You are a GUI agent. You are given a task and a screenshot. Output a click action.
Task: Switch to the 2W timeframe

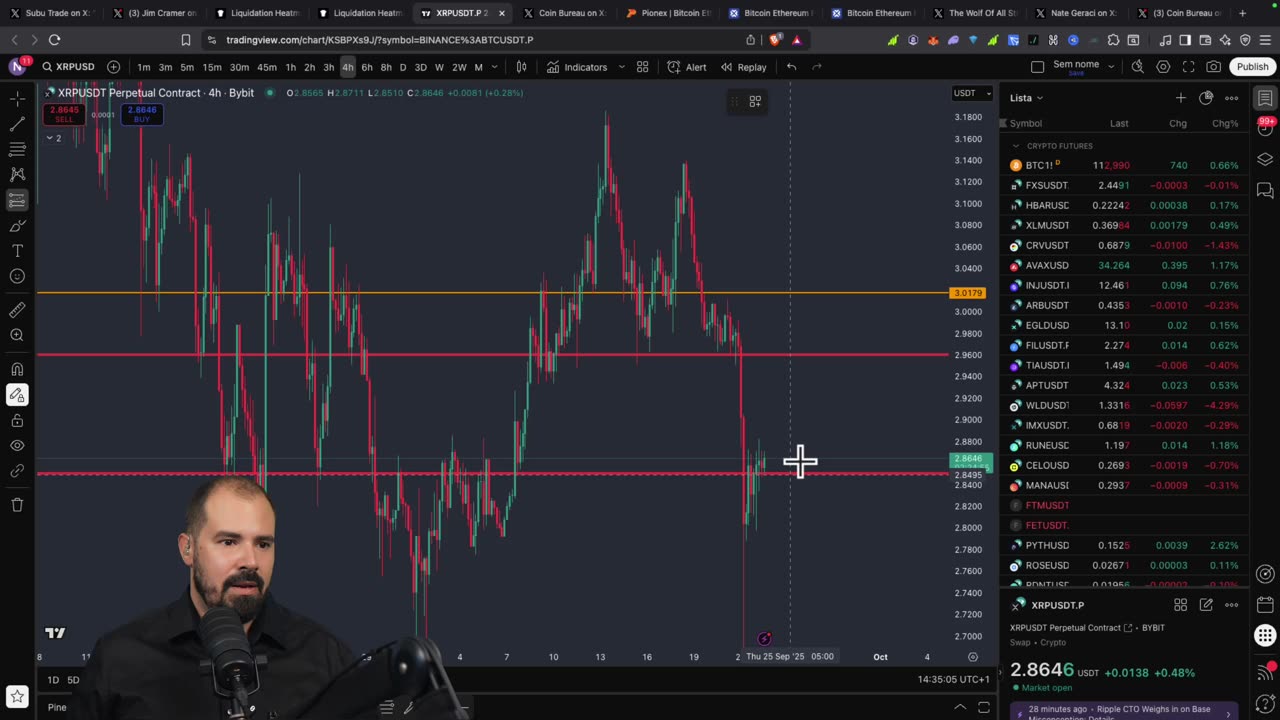pos(459,67)
